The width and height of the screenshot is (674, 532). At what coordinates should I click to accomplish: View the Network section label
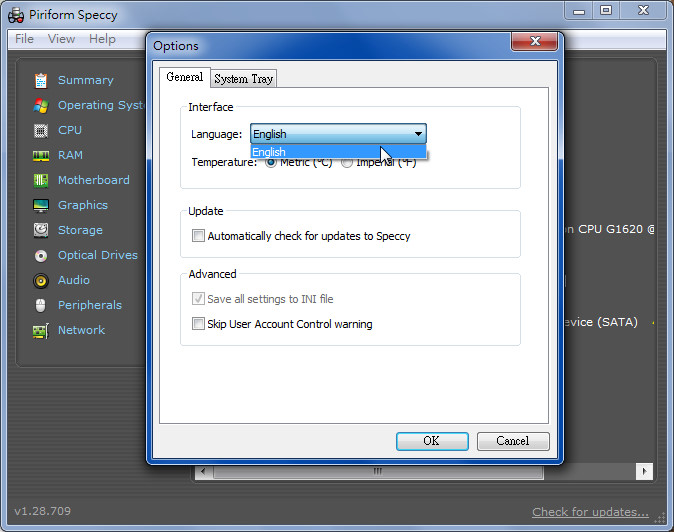click(81, 330)
